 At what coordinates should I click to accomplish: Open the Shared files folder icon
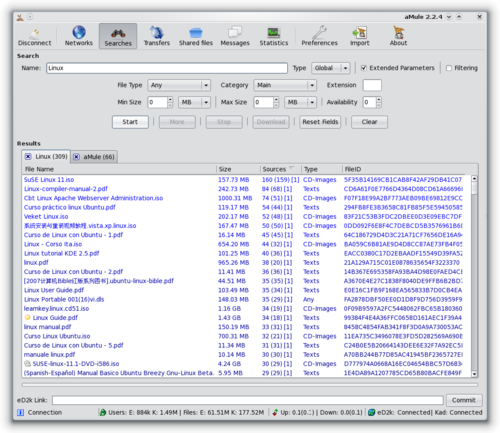196,32
